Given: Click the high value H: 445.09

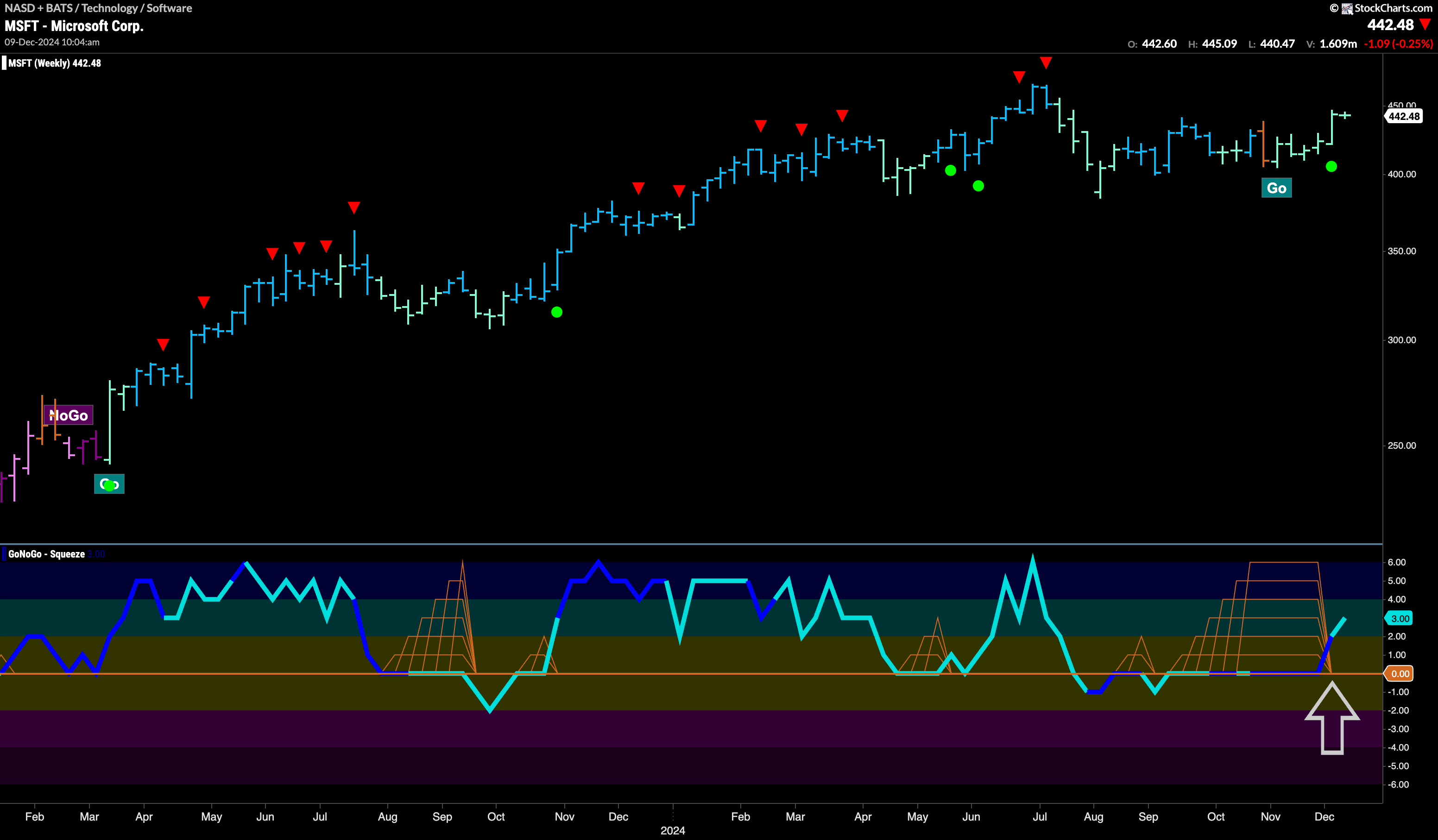Looking at the screenshot, I should tap(1212, 44).
